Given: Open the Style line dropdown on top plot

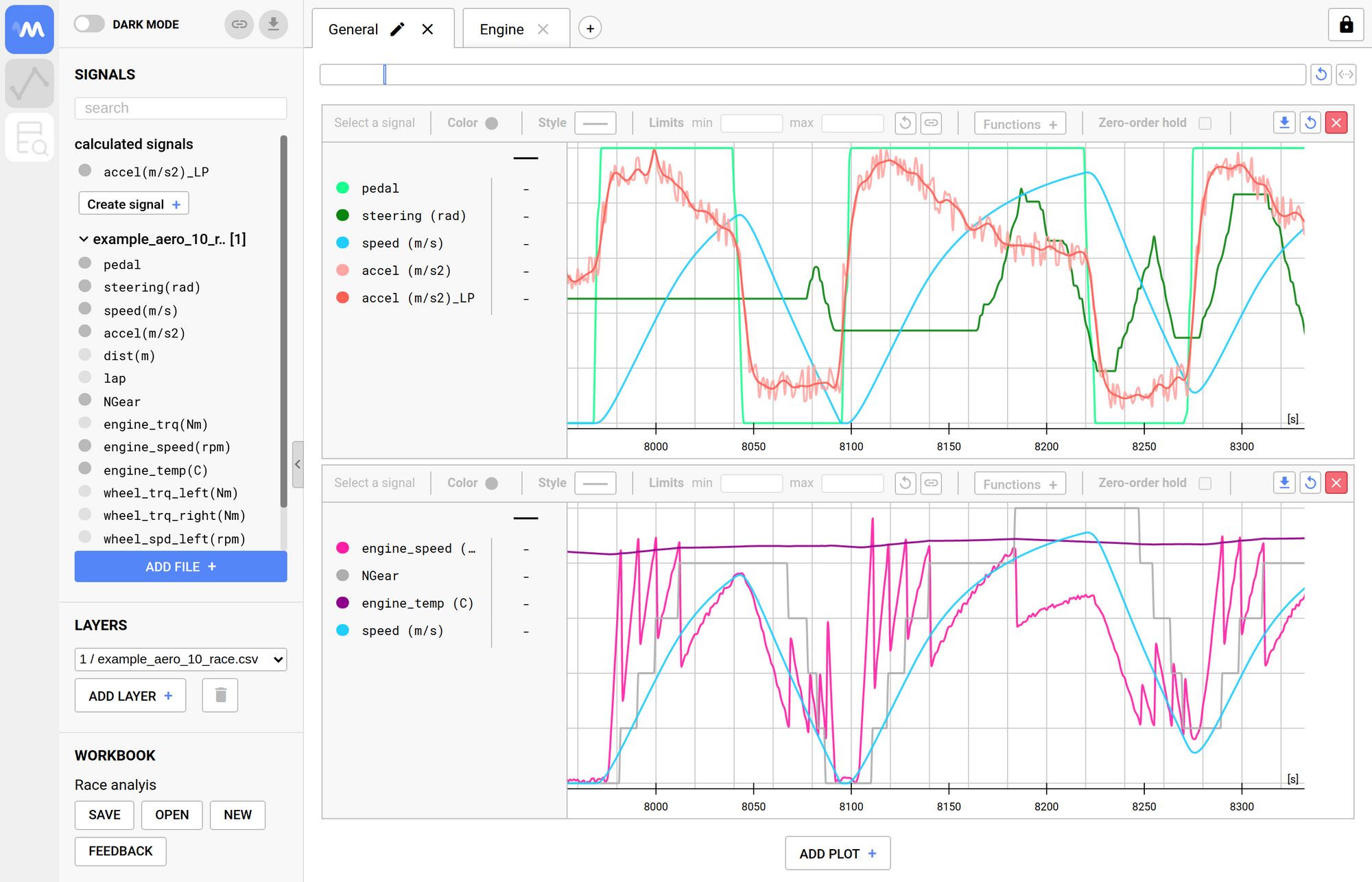Looking at the screenshot, I should coord(594,123).
